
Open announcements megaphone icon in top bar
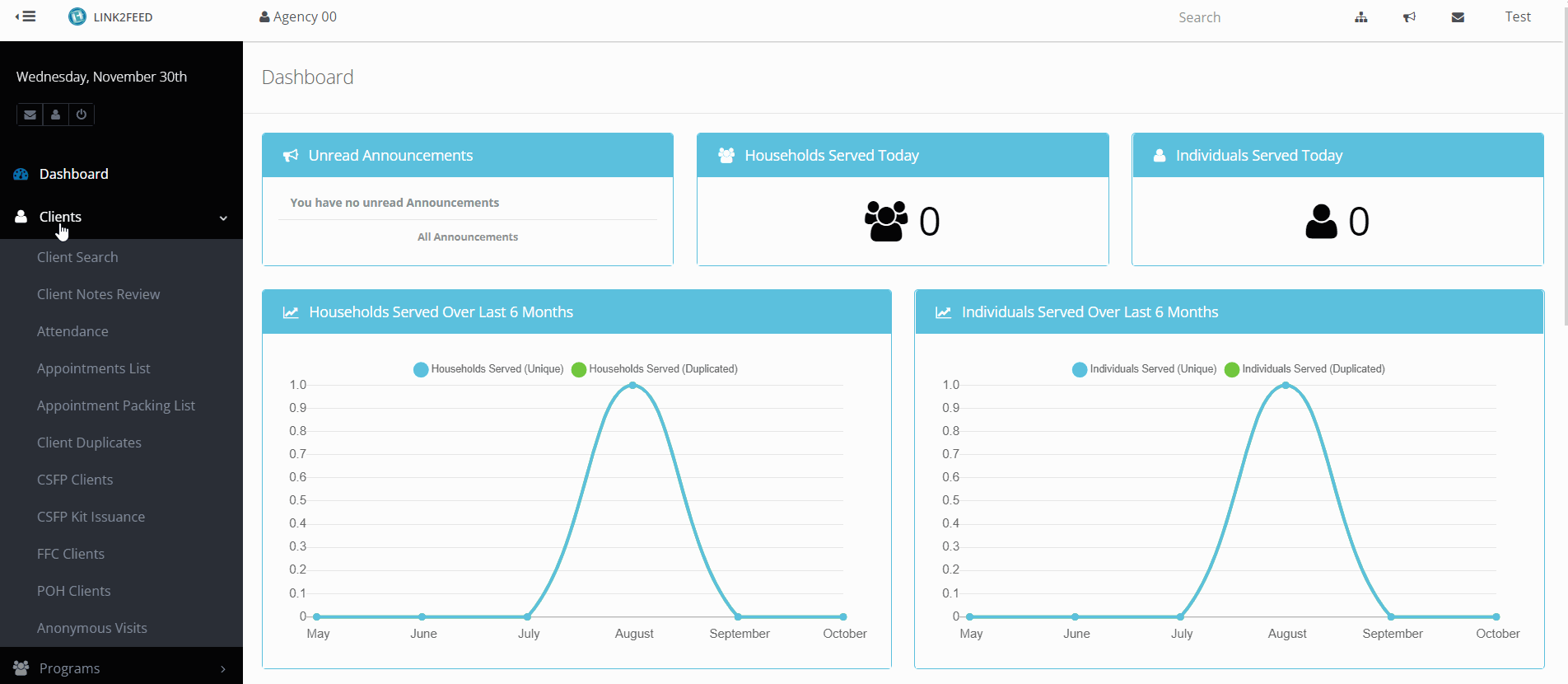pyautogui.click(x=1409, y=17)
